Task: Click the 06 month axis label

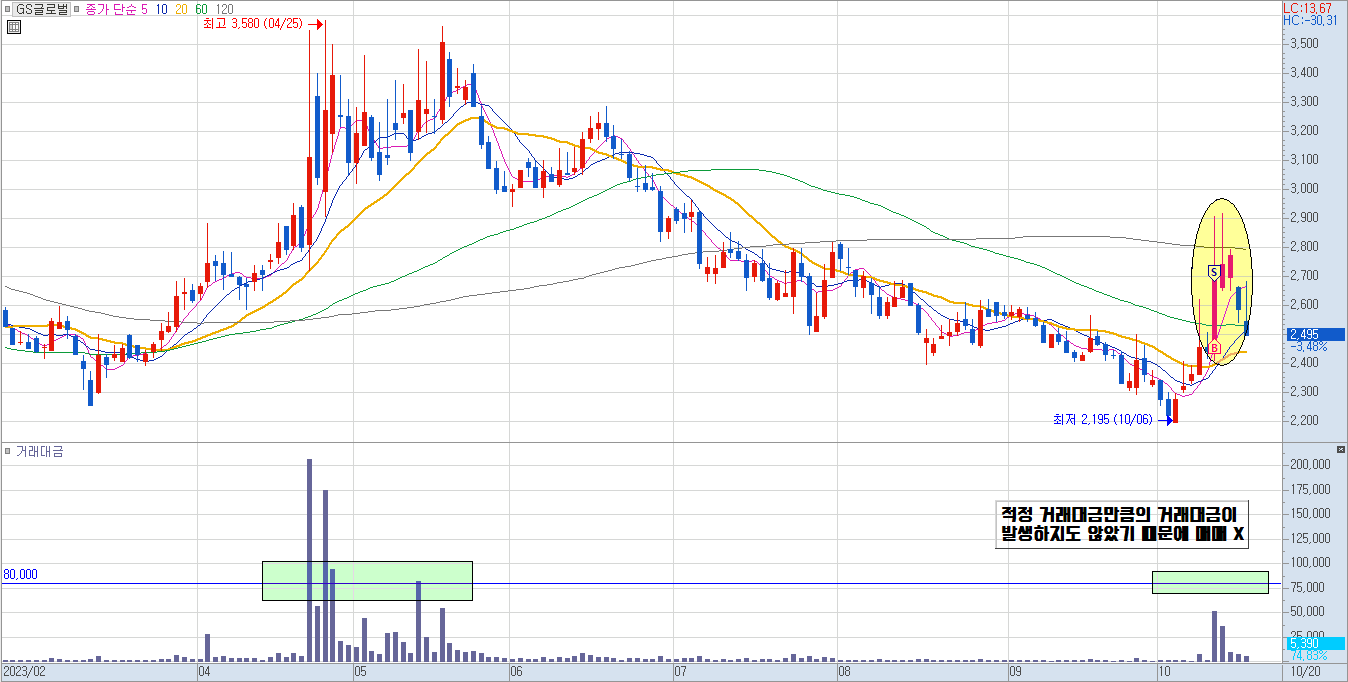Action: [515, 674]
